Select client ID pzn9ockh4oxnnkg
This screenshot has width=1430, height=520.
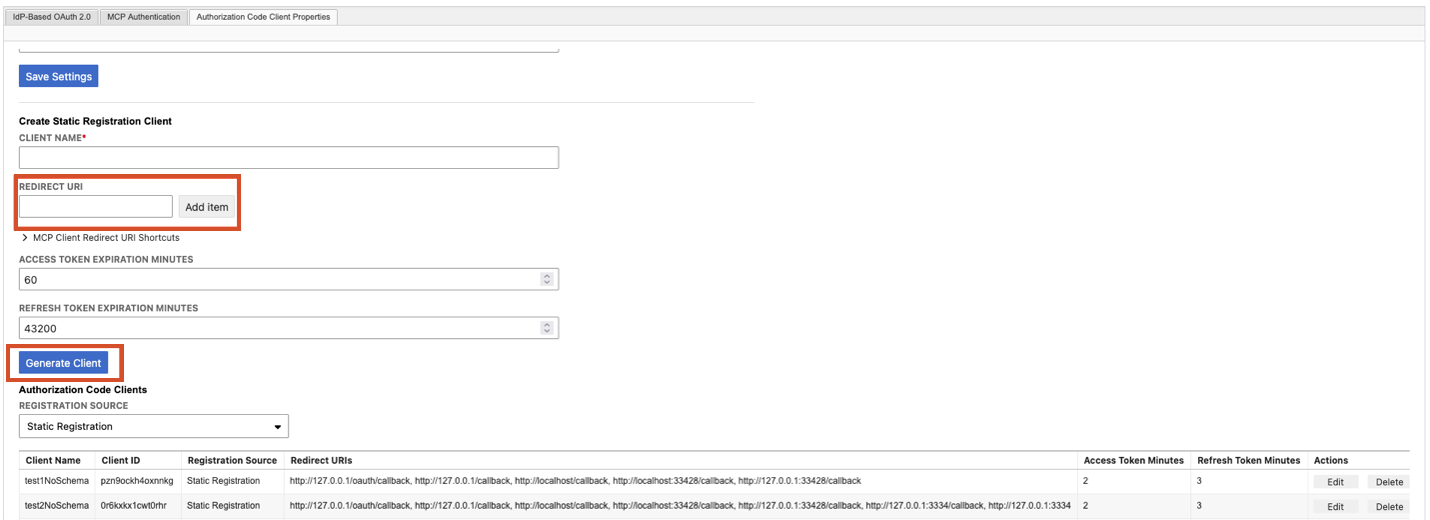[x=137, y=481]
